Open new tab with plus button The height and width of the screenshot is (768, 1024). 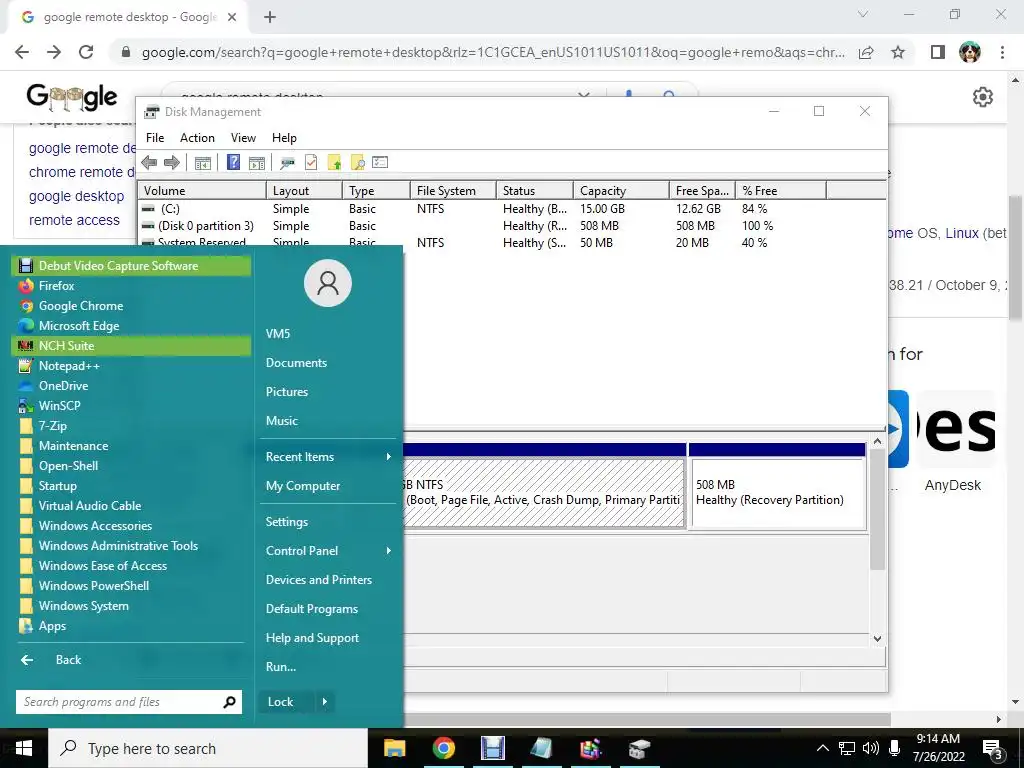pos(270,17)
